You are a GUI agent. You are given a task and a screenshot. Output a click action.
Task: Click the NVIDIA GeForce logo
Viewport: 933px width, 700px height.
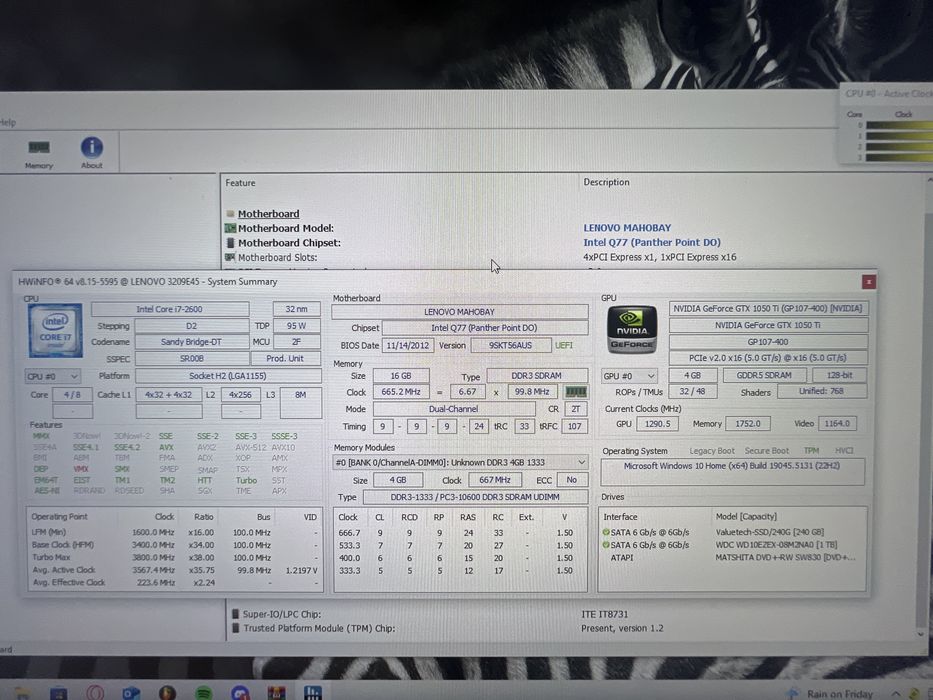click(632, 330)
